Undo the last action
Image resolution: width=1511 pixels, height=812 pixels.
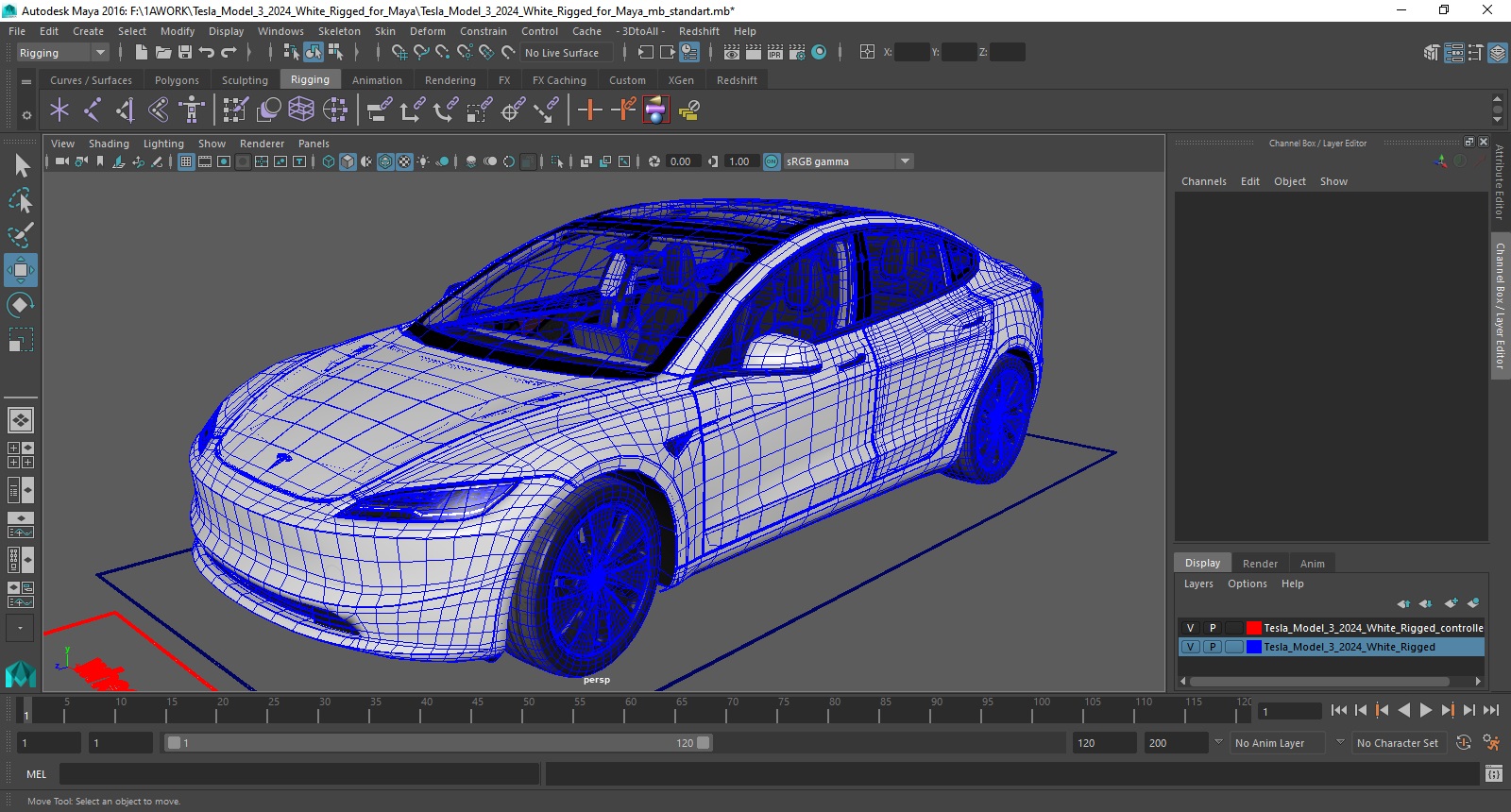tap(207, 53)
